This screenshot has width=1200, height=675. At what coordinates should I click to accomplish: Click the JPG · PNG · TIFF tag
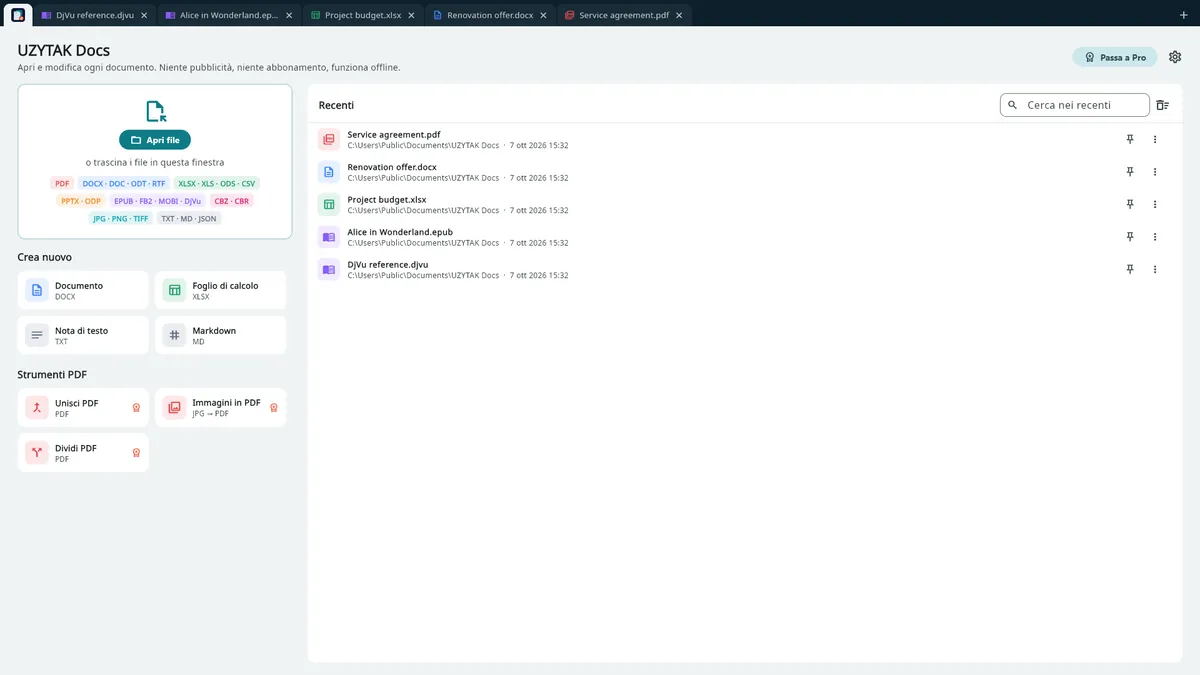(120, 218)
